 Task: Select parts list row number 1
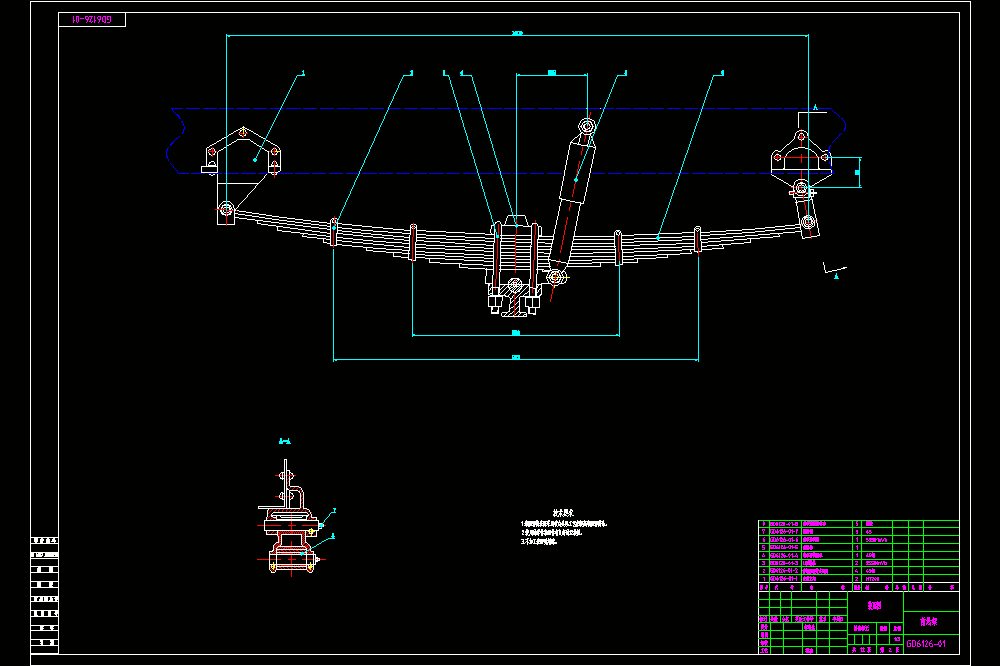(858, 579)
